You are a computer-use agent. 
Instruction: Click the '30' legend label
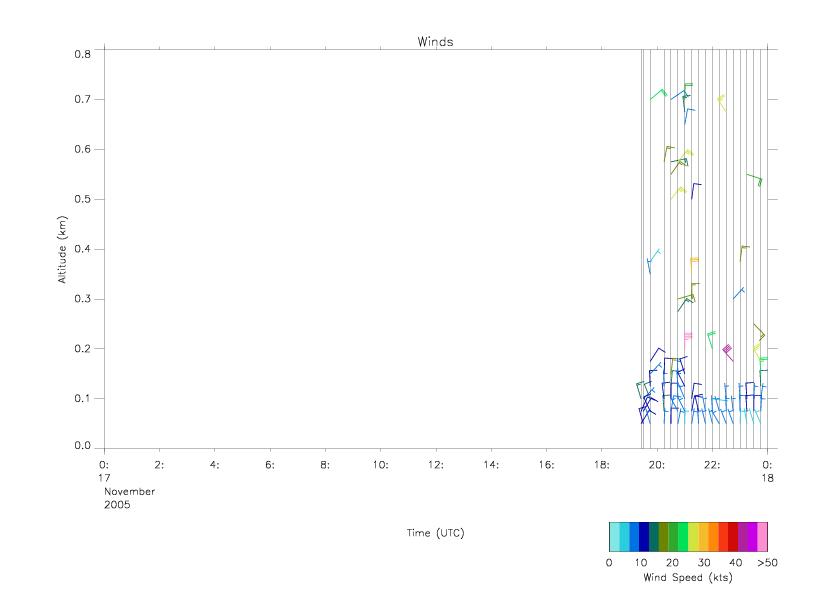click(x=704, y=562)
